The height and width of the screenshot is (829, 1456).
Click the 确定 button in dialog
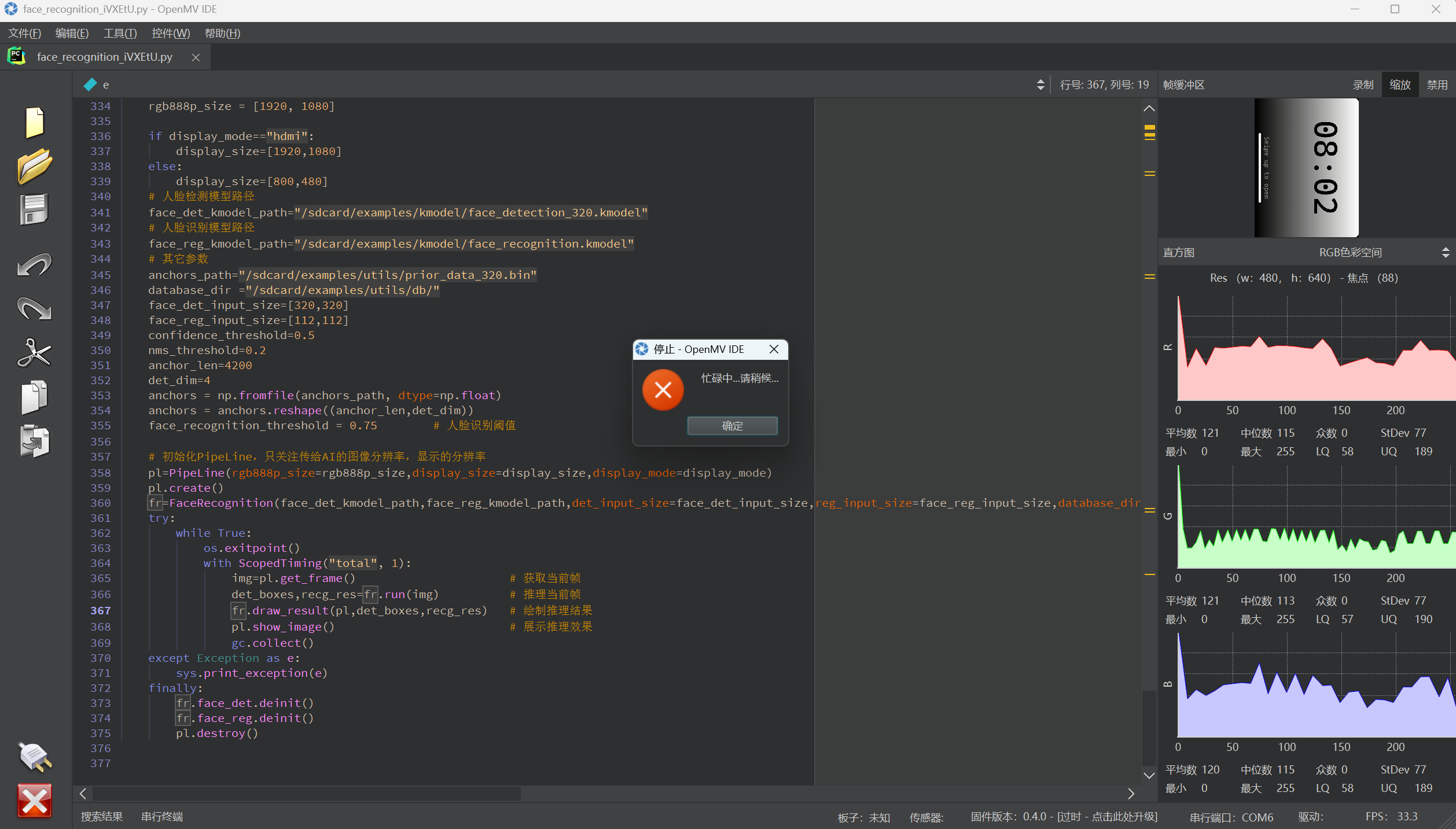[732, 426]
